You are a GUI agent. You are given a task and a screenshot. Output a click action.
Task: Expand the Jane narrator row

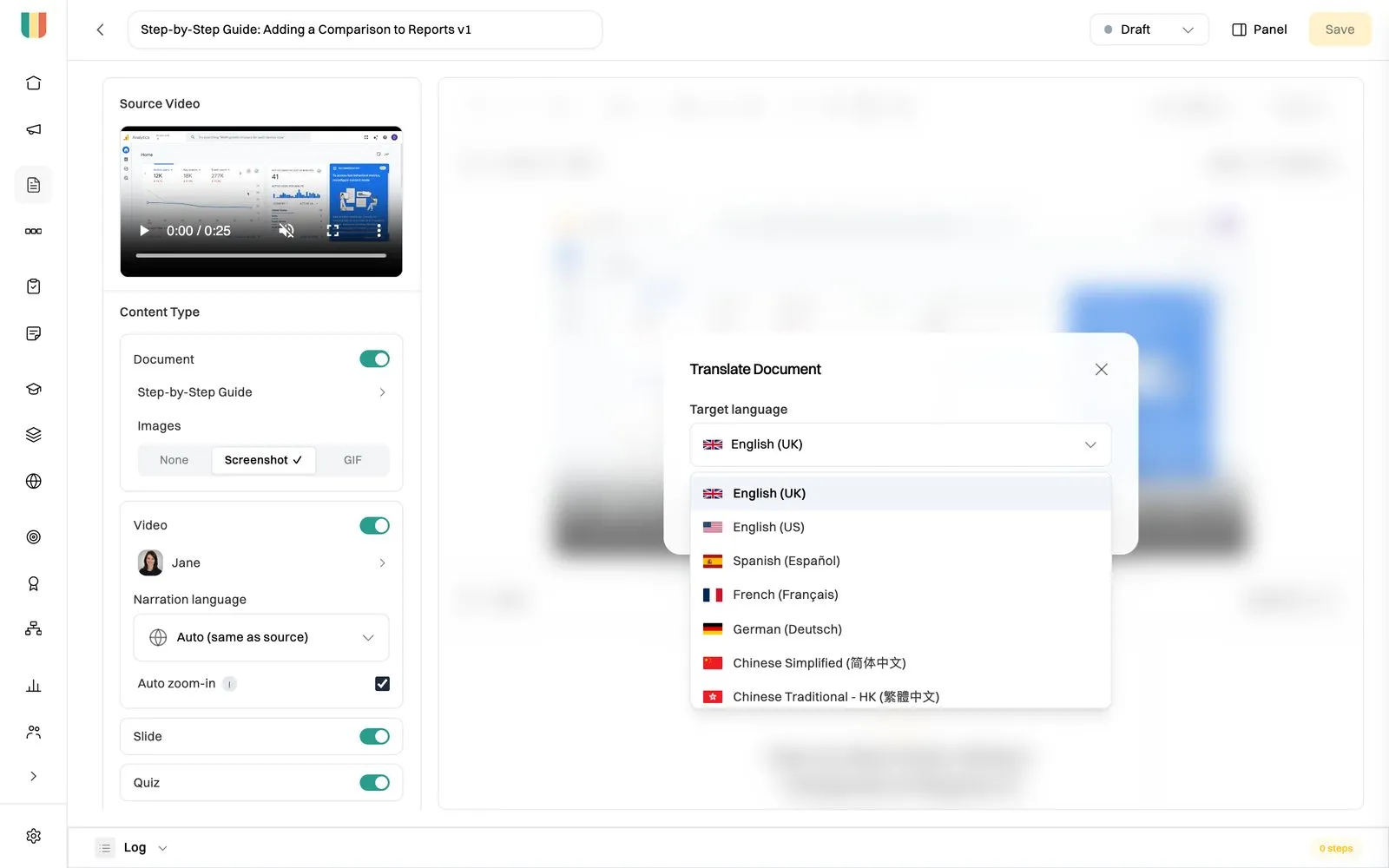point(261,562)
